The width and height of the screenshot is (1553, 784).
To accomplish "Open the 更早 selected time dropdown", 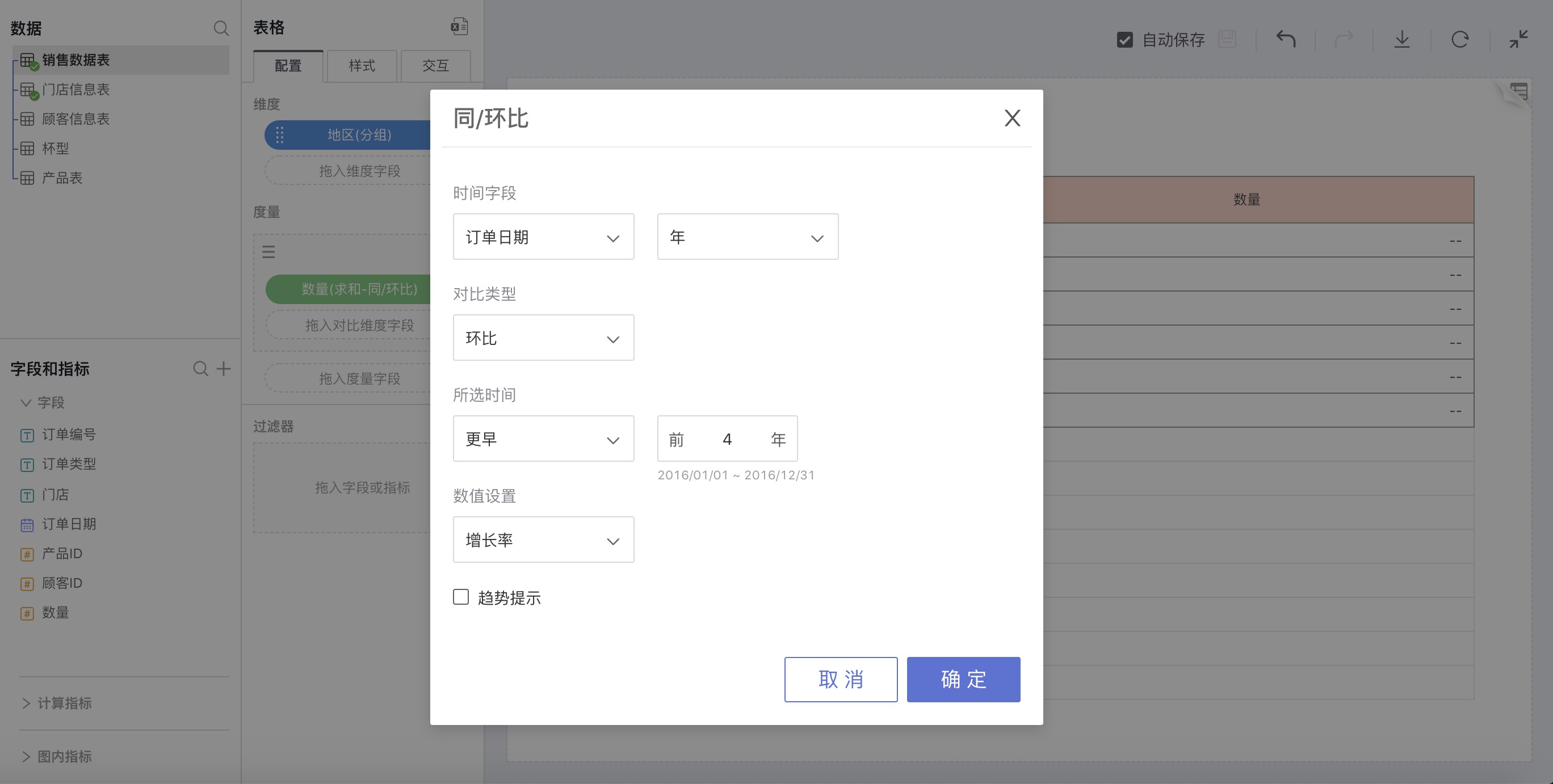I will point(543,439).
